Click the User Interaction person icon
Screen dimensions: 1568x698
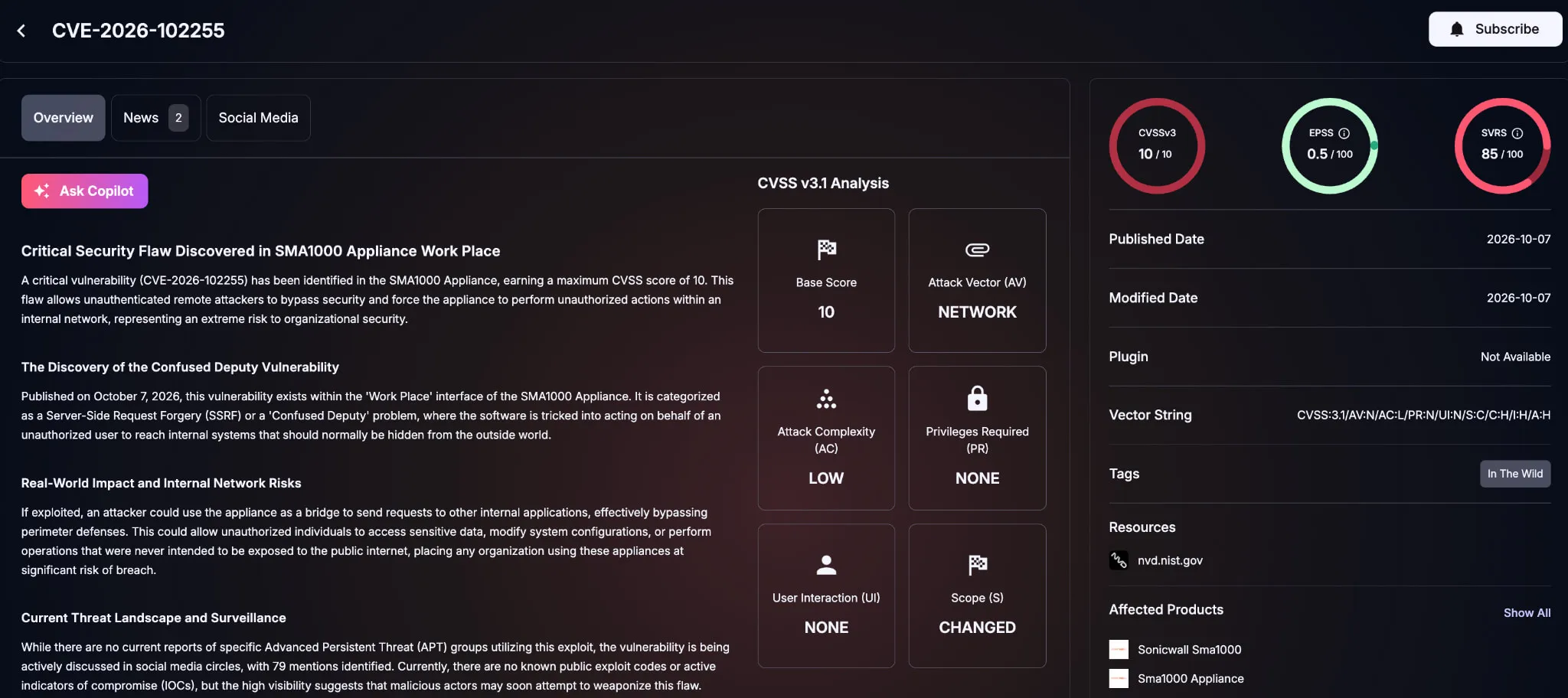point(826,565)
